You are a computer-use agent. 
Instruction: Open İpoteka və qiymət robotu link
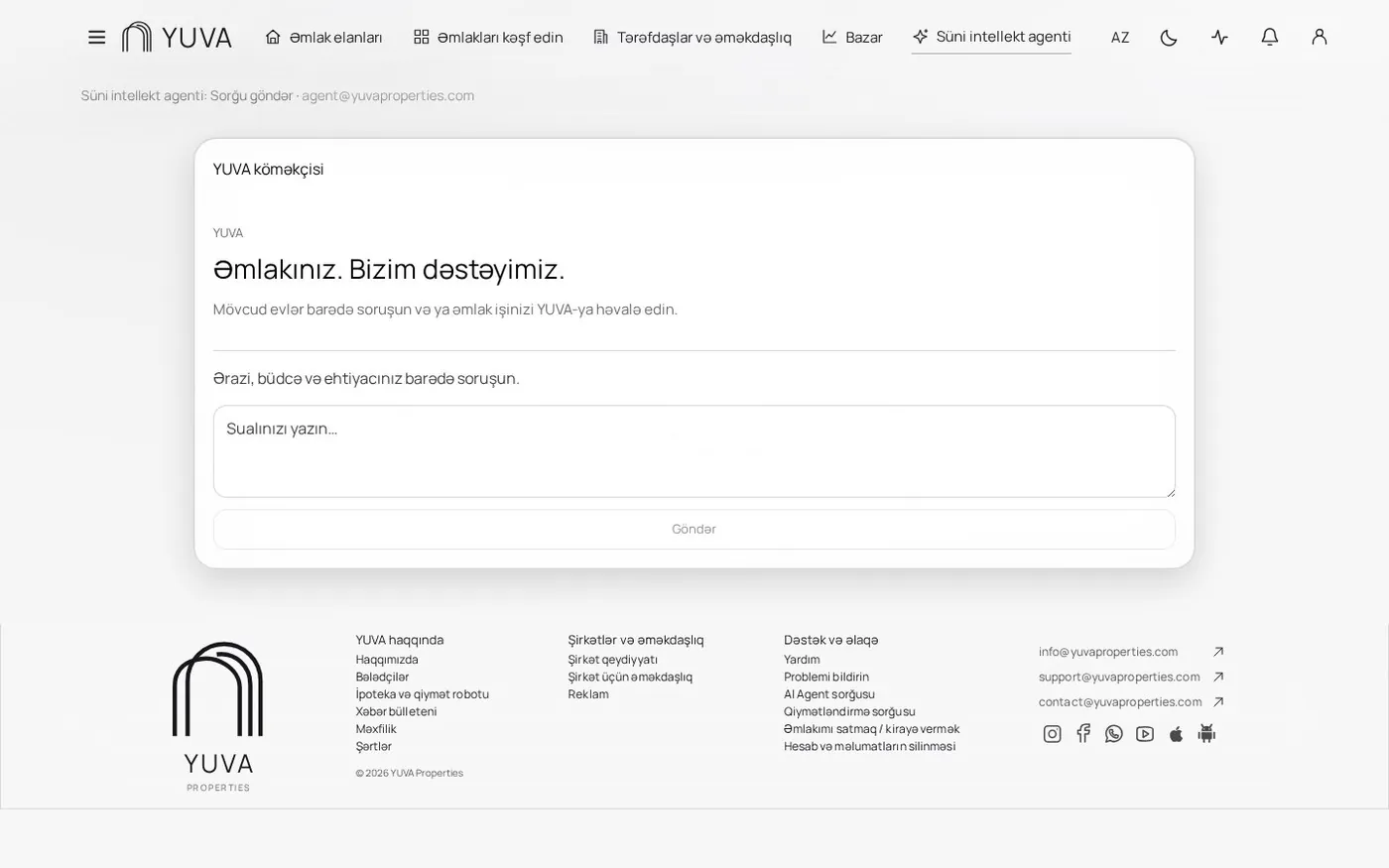pos(423,694)
